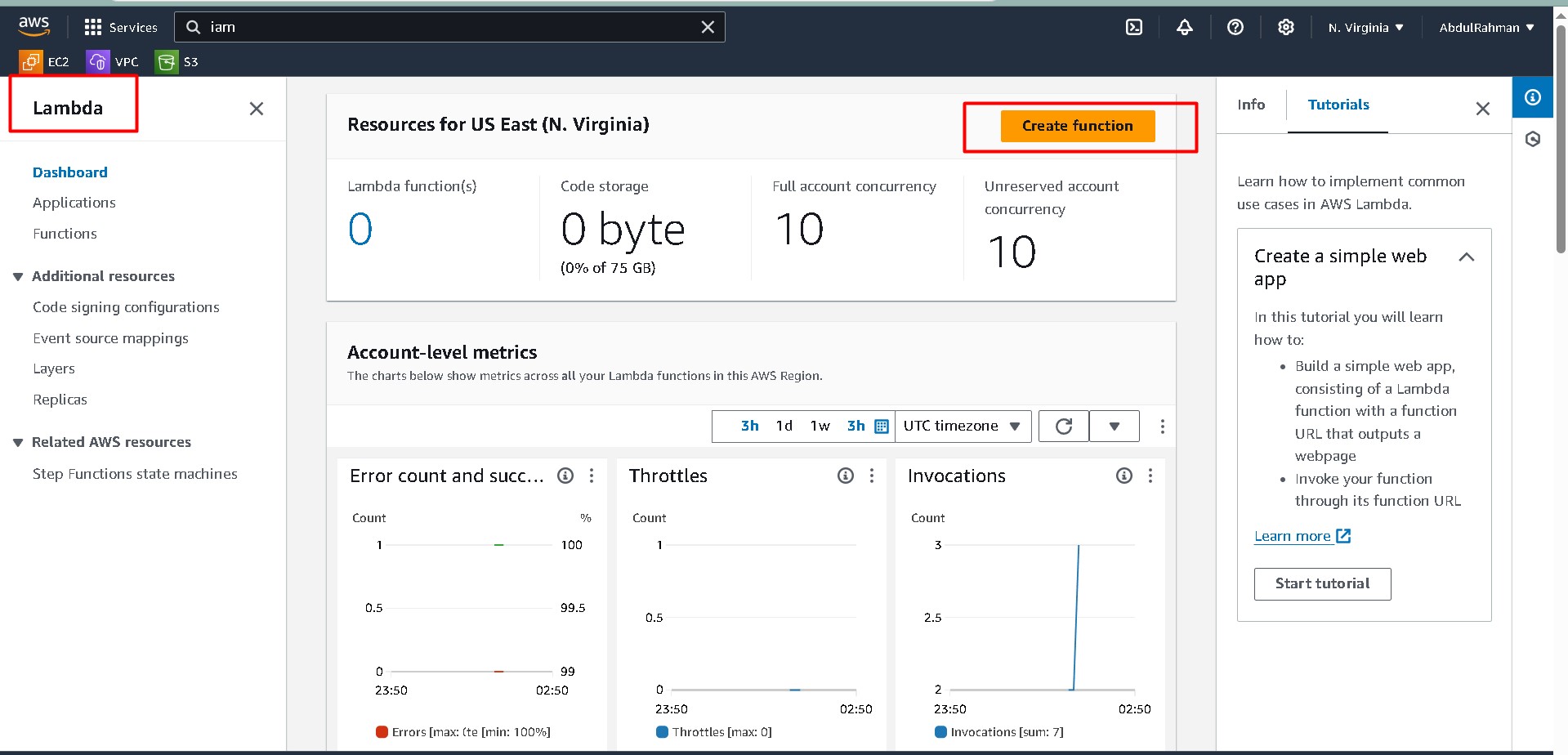Open Throttles chart actions menu

point(872,476)
